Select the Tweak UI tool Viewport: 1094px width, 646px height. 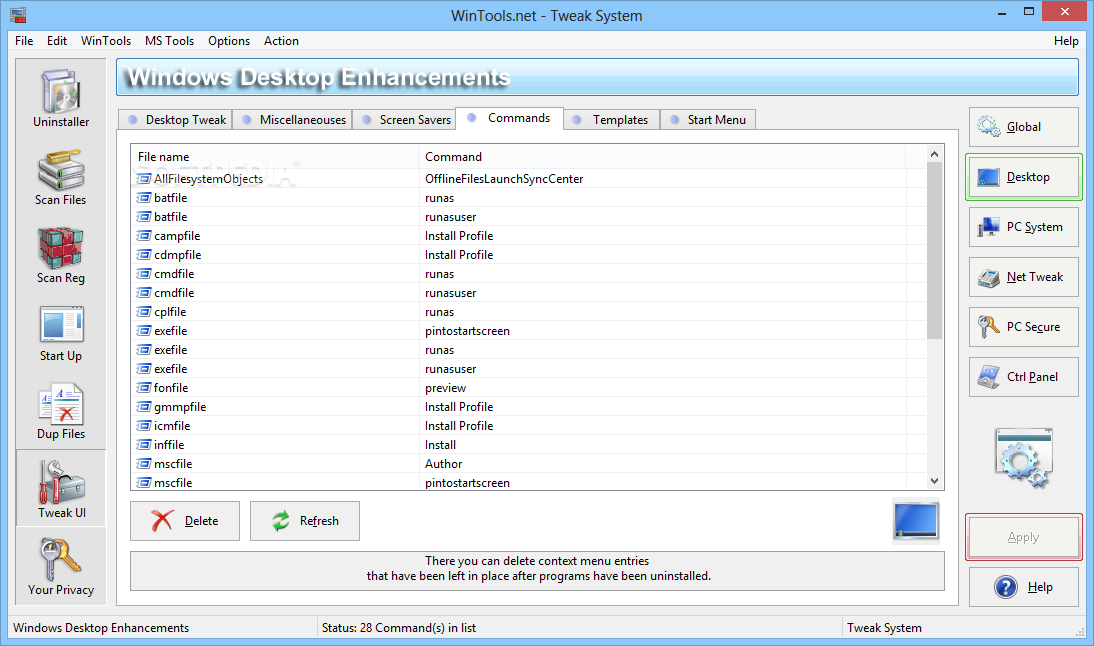[x=61, y=488]
